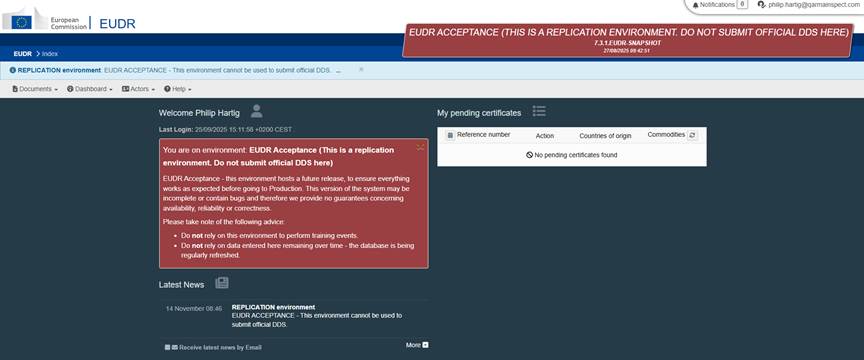Toggle Receive latest news by Email checkbox
864x360 pixels.
click(168, 347)
